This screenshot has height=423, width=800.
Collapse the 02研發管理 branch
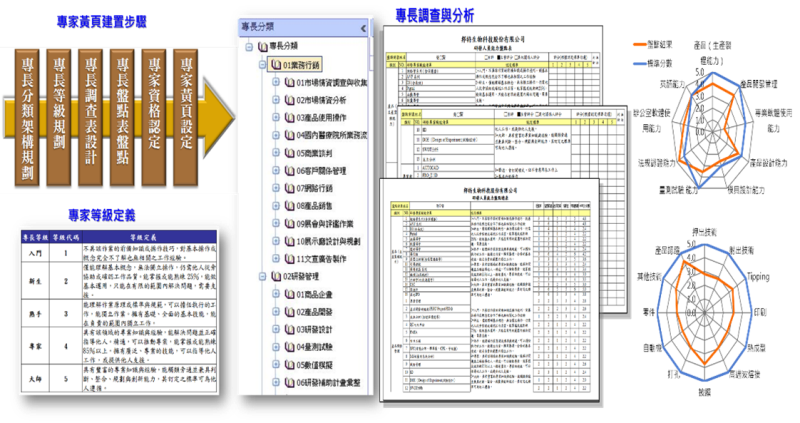262,277
